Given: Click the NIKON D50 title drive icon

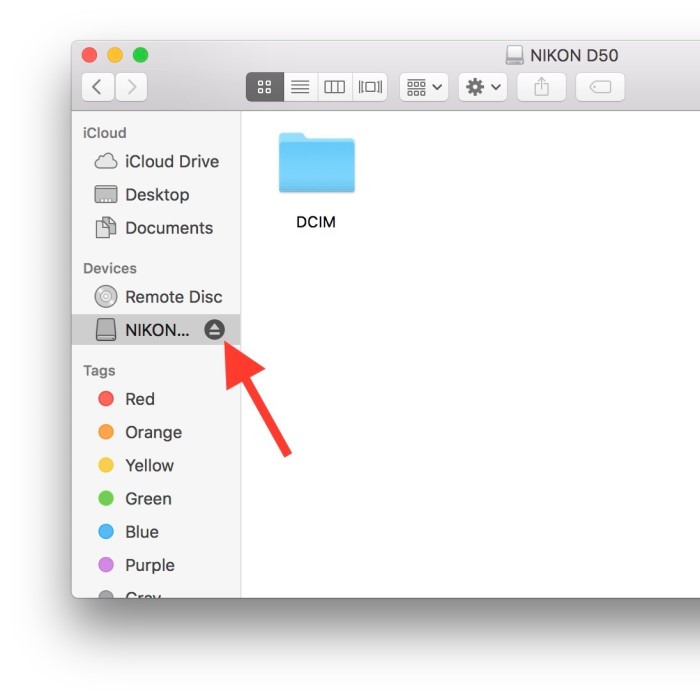Looking at the screenshot, I should tap(514, 55).
